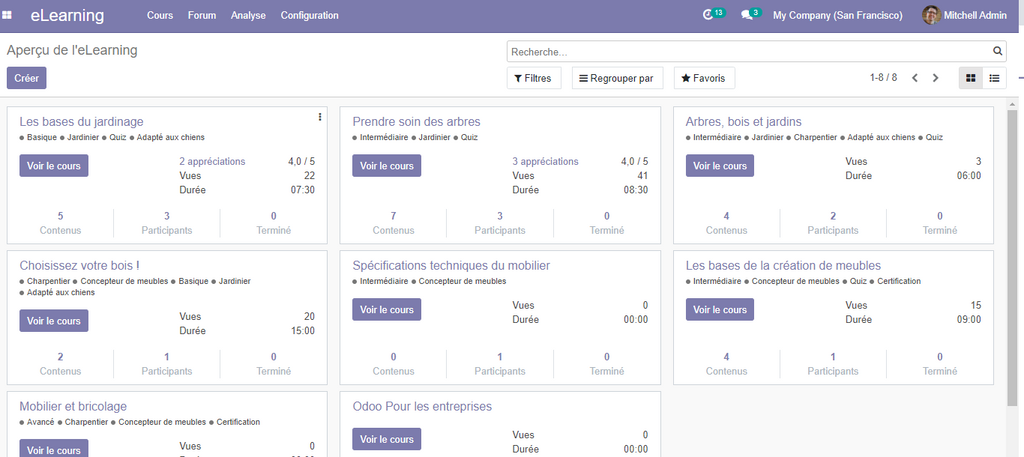Open the activities clock icon

click(x=709, y=15)
